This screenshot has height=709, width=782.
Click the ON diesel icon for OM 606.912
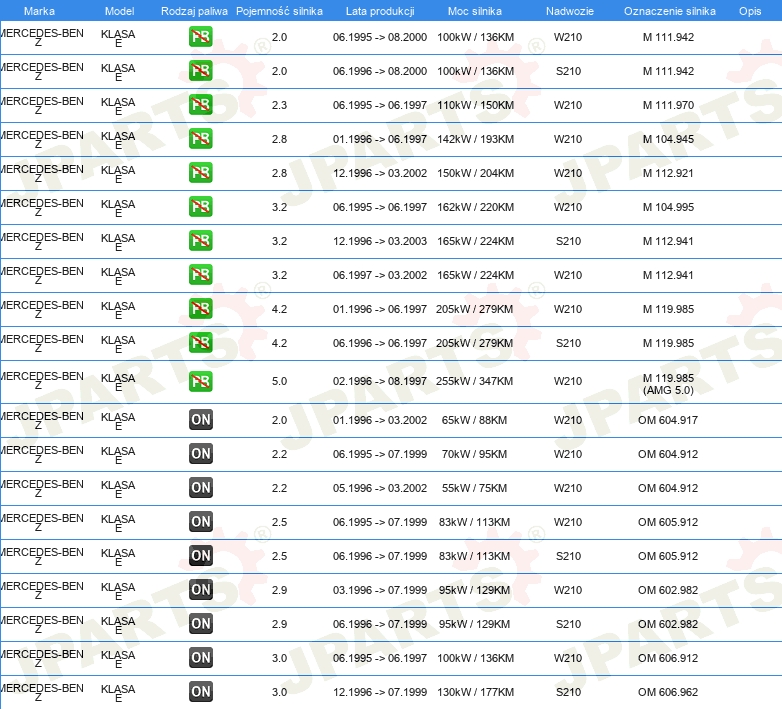[200, 657]
